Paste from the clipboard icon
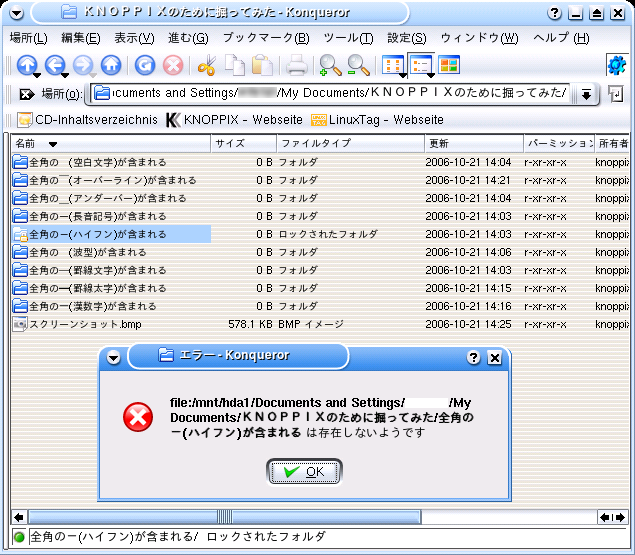Image resolution: width=635 pixels, height=555 pixels. [x=262, y=65]
